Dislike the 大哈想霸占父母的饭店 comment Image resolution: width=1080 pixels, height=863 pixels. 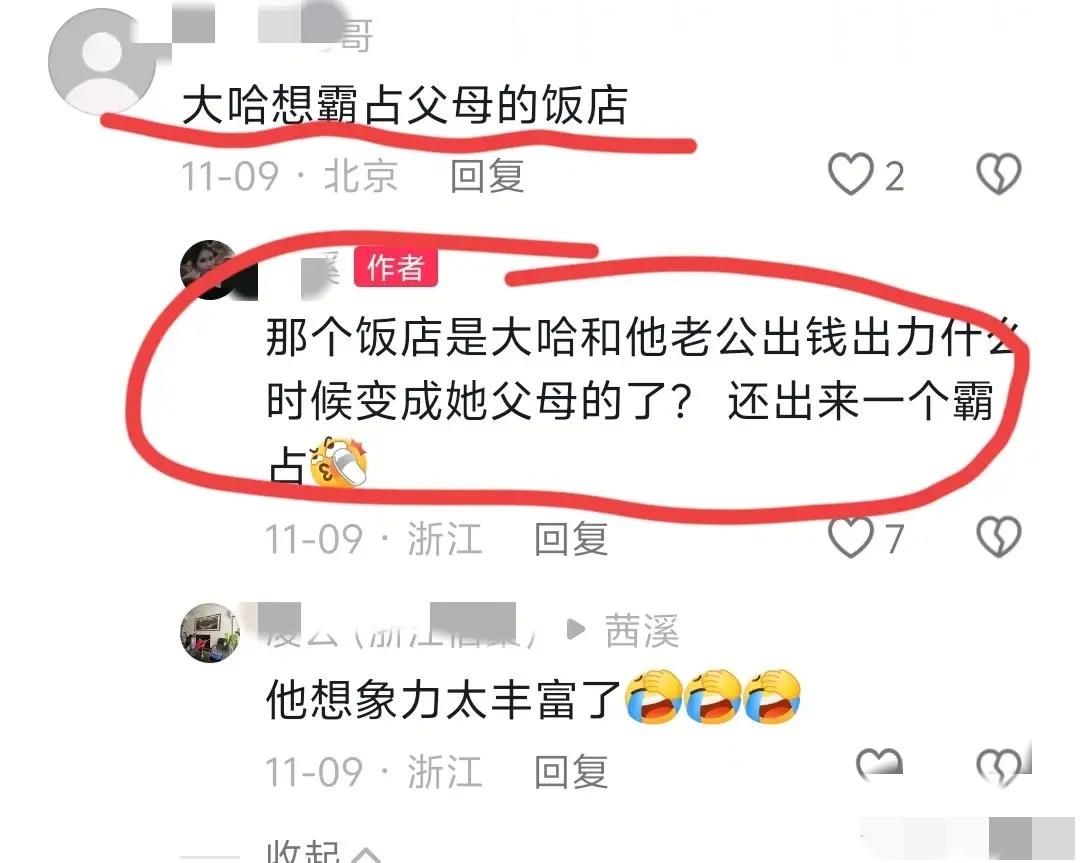point(999,174)
